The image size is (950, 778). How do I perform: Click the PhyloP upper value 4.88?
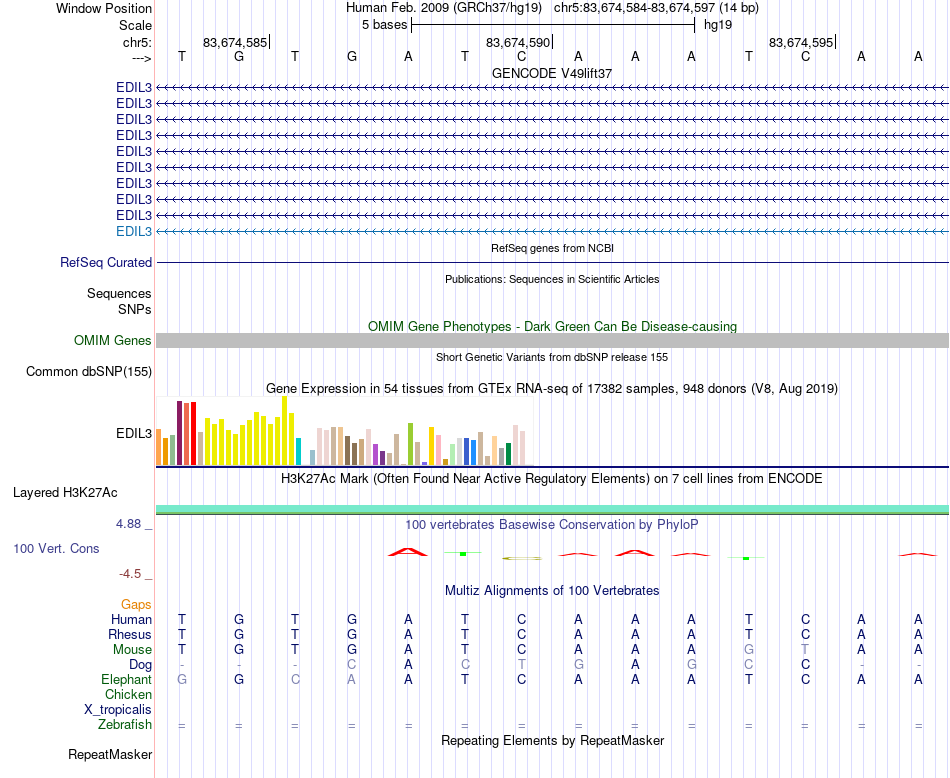click(x=128, y=524)
